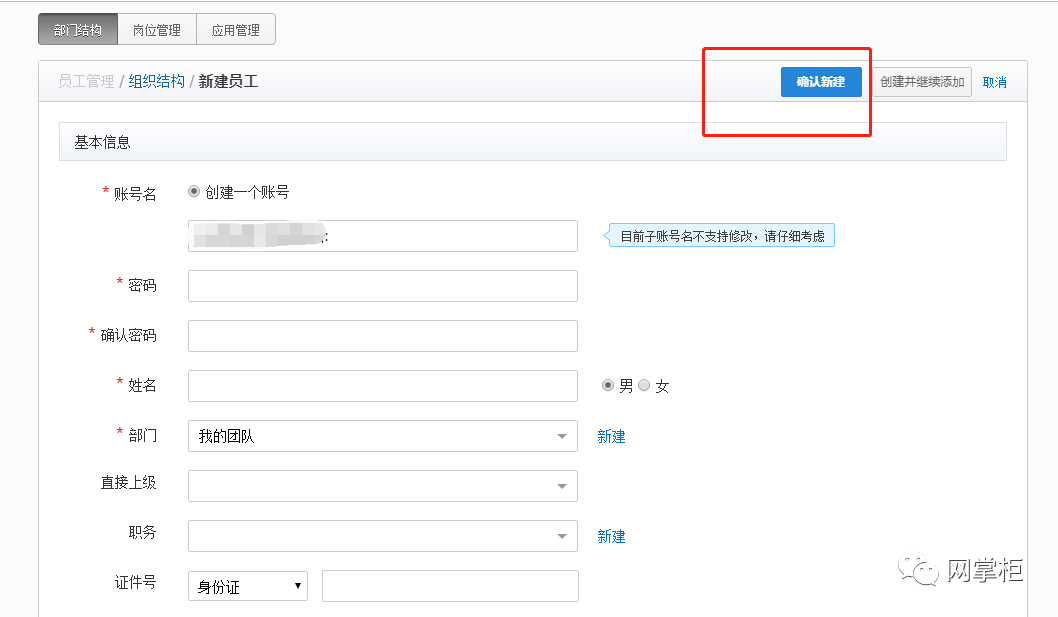
Task: Select the 男 gender radio
Action: (608, 385)
